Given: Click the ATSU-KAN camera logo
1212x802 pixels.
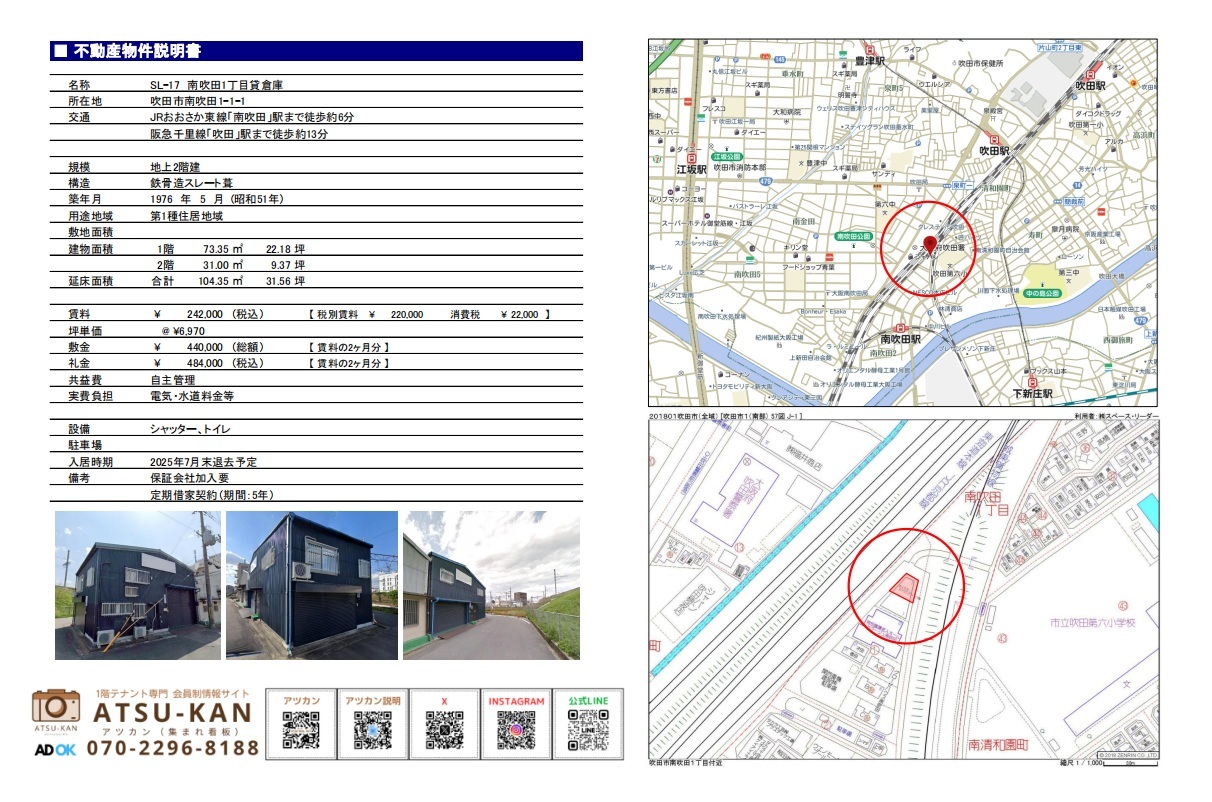Looking at the screenshot, I should (x=55, y=712).
